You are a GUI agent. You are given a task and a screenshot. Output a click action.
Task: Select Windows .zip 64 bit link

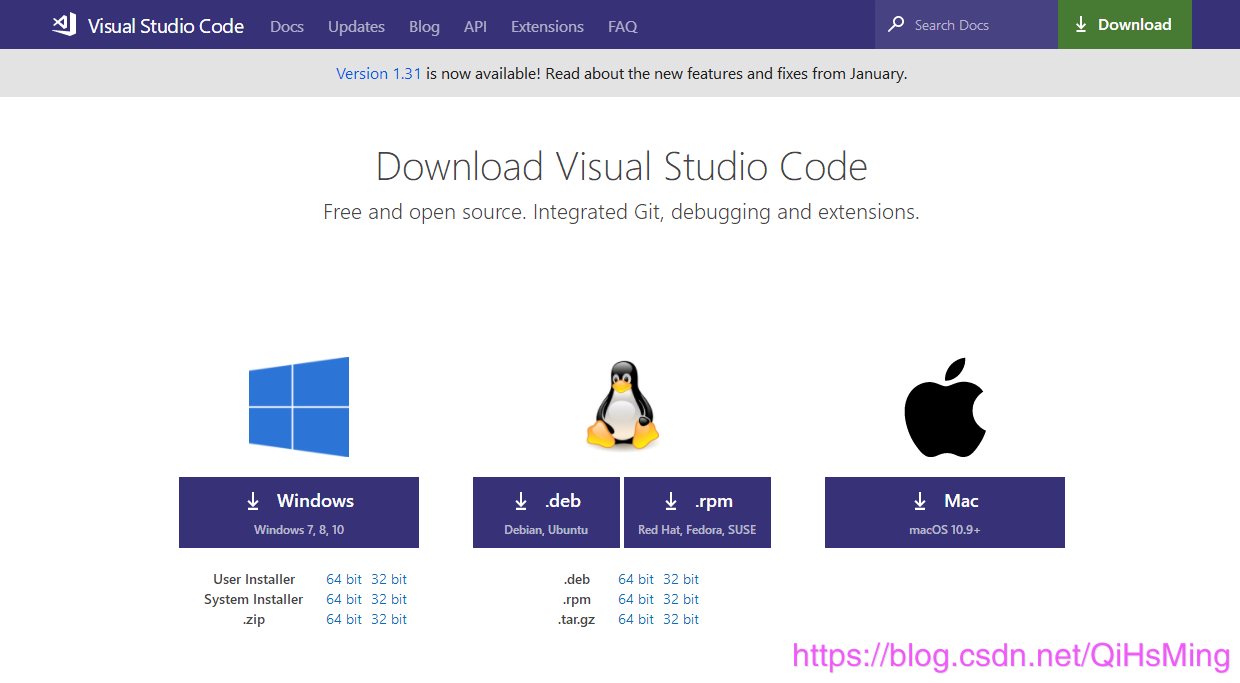coord(344,619)
